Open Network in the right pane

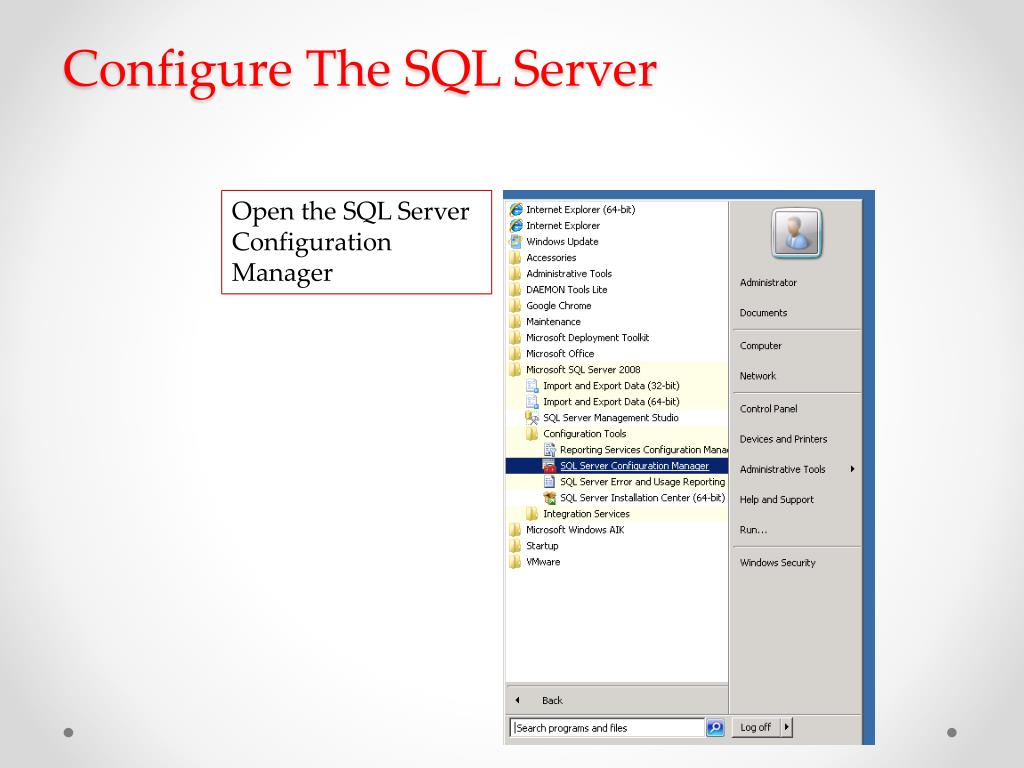click(x=758, y=376)
